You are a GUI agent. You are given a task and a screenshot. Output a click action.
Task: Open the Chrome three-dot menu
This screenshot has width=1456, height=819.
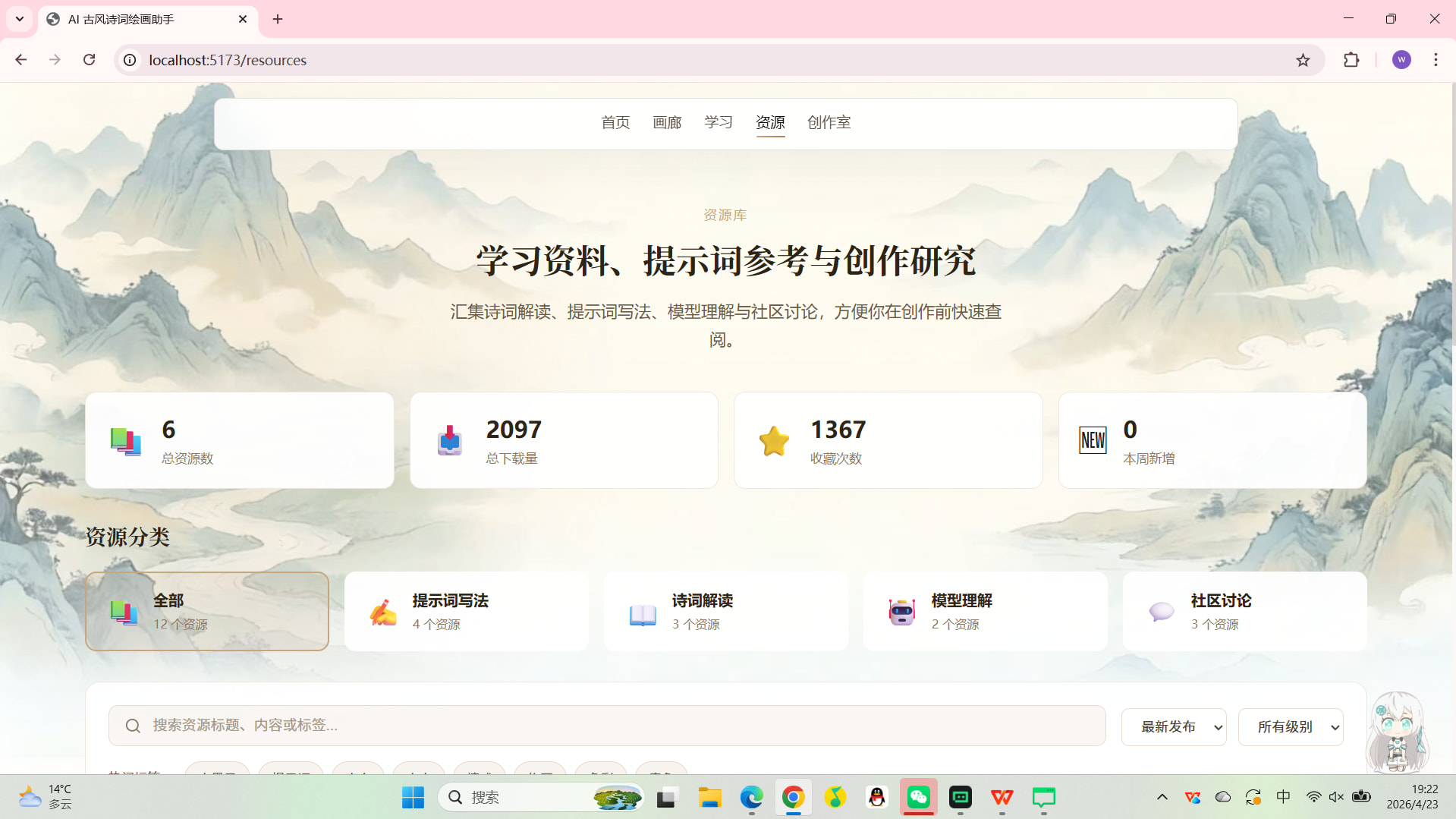tap(1436, 60)
